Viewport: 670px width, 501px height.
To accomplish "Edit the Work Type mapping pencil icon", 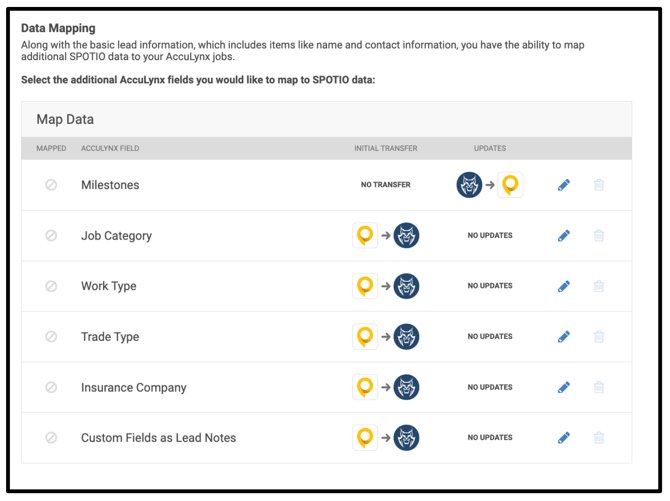I will 564,286.
